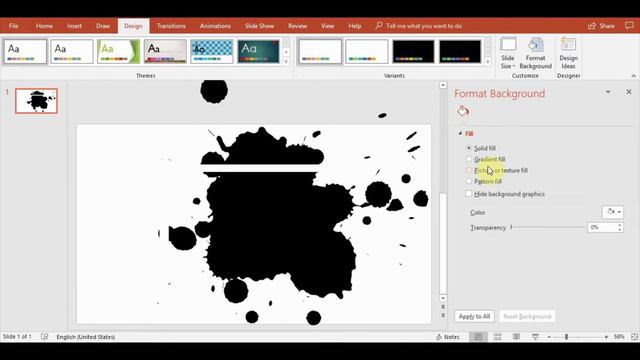Choose the last black variant thumbnail
Image resolution: width=640 pixels, height=360 pixels.
(x=460, y=51)
